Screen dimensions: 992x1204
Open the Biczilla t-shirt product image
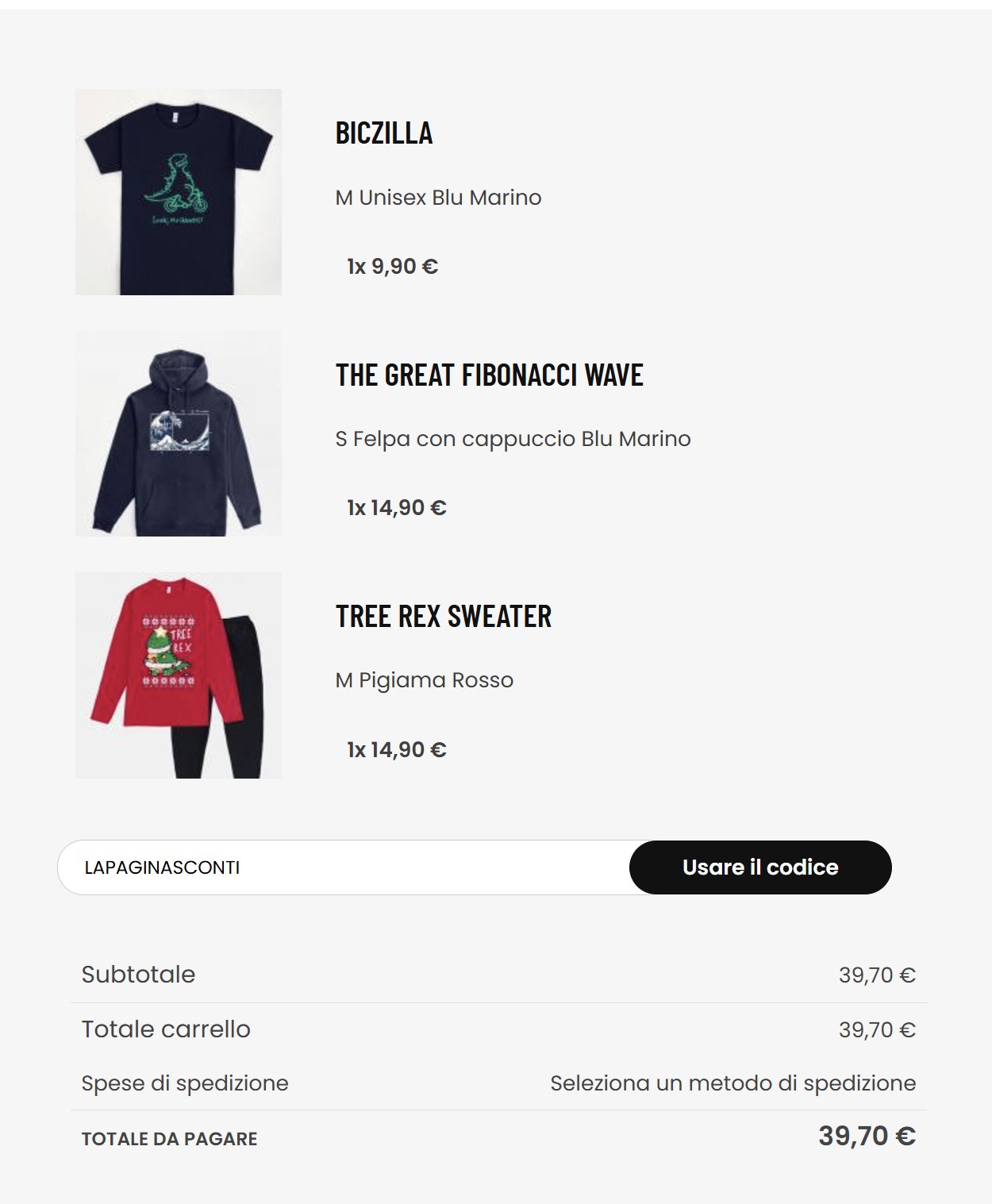click(179, 192)
